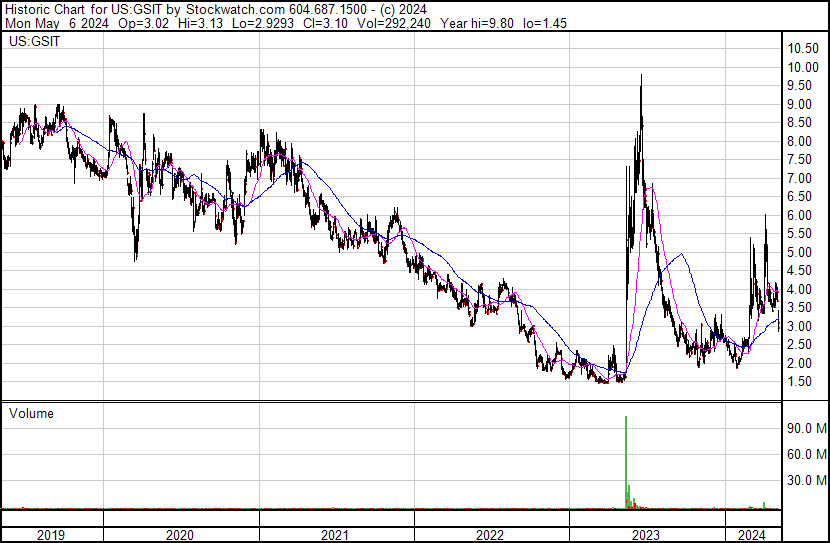Click the Year hi=9.80 value in header
This screenshot has width=830, height=543.
click(x=477, y=23)
